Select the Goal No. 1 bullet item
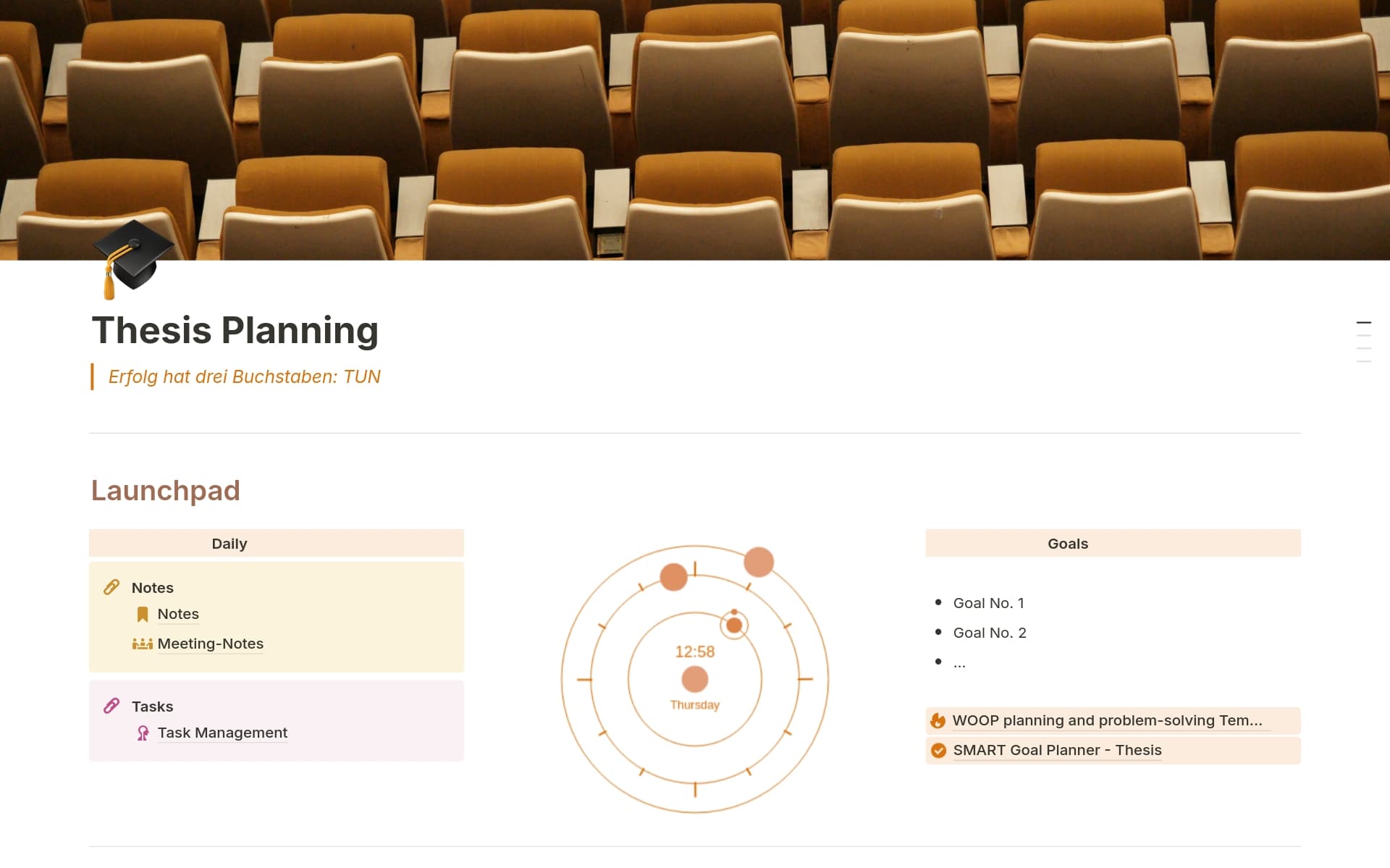Image resolution: width=1390 pixels, height=868 pixels. pyautogui.click(x=989, y=602)
